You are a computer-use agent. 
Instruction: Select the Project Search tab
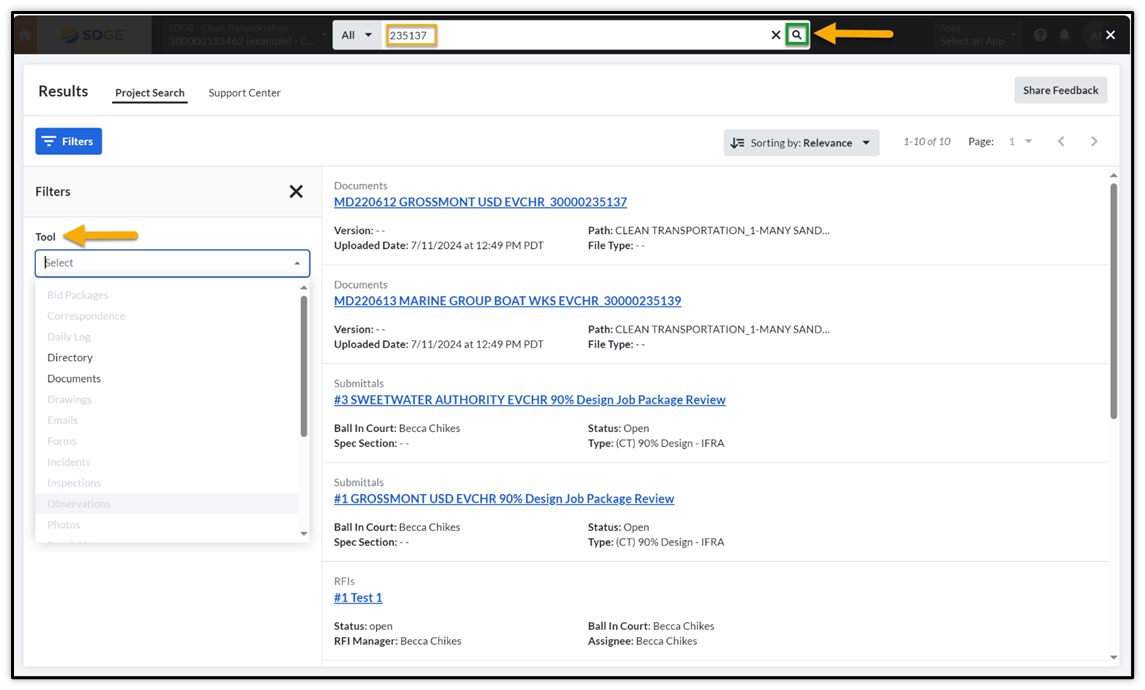click(149, 93)
